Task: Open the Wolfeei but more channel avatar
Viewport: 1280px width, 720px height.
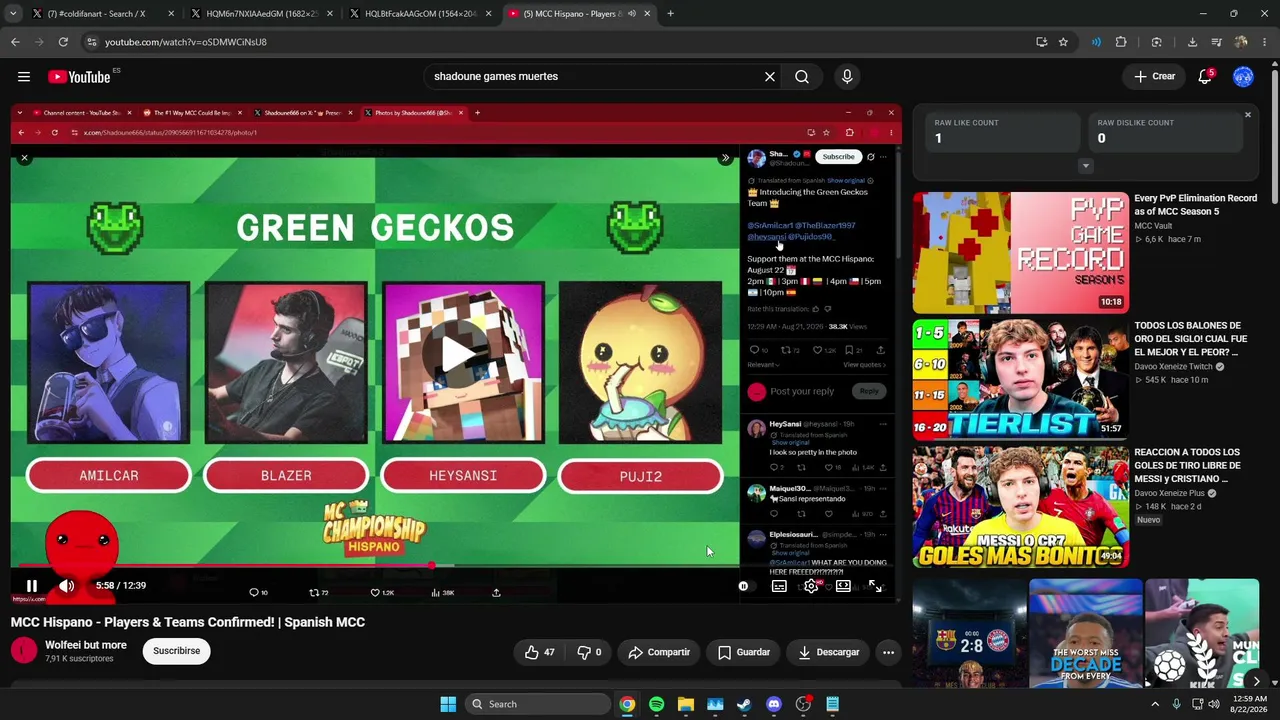Action: 24,651
